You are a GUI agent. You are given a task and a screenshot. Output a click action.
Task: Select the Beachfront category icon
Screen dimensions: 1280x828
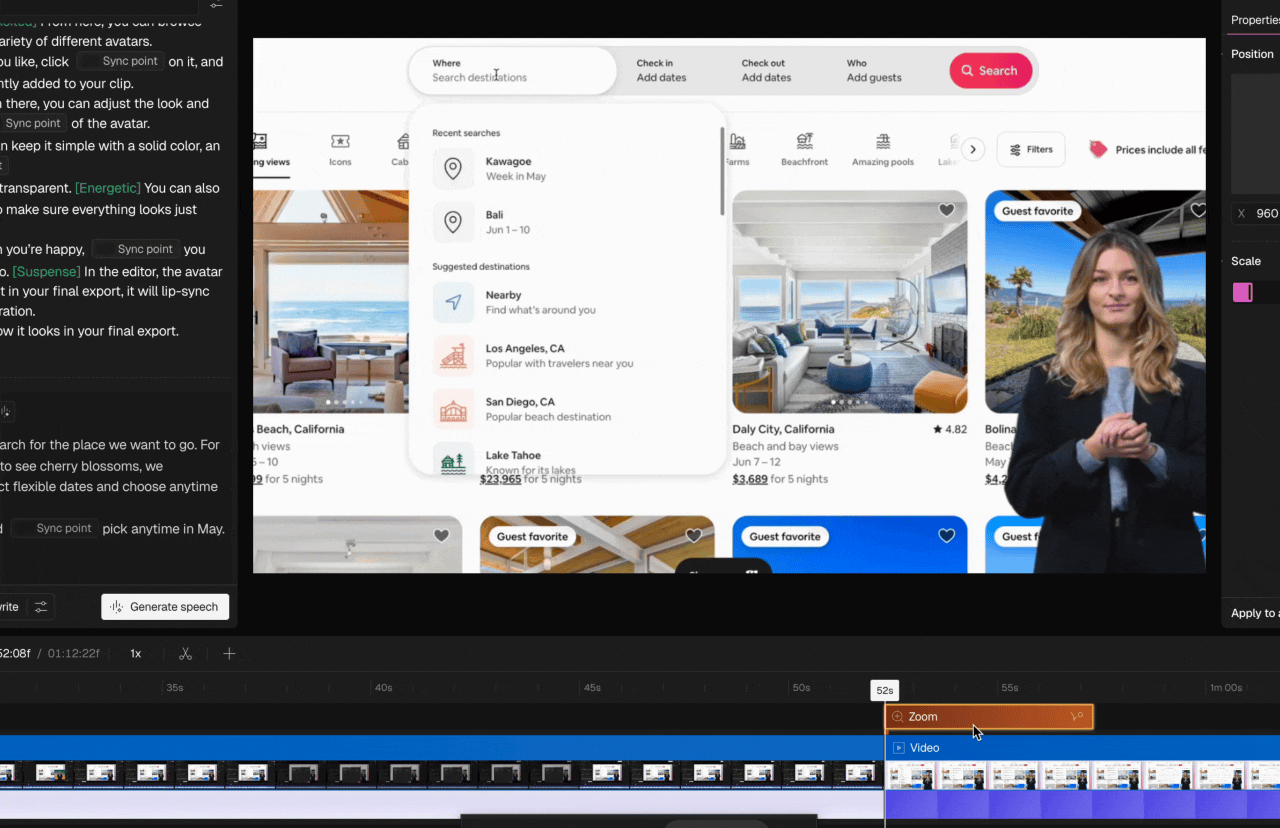(x=805, y=142)
